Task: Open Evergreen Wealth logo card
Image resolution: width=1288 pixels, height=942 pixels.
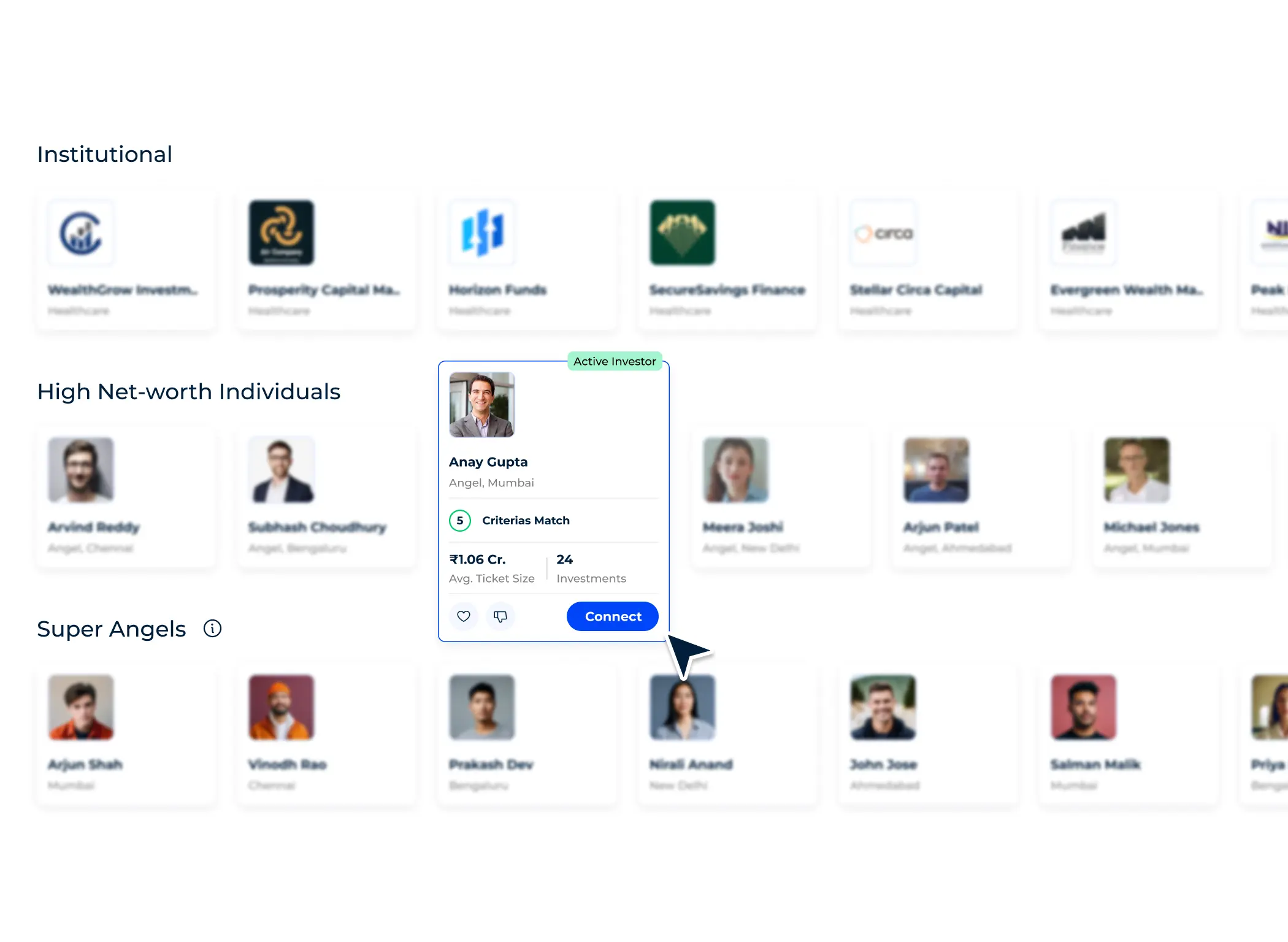Action: (x=1084, y=233)
